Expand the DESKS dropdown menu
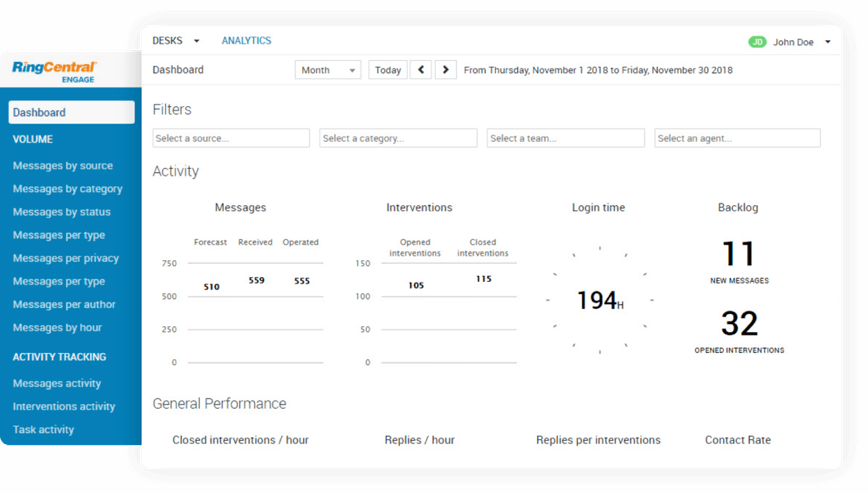This screenshot has width=868, height=494. tap(176, 41)
